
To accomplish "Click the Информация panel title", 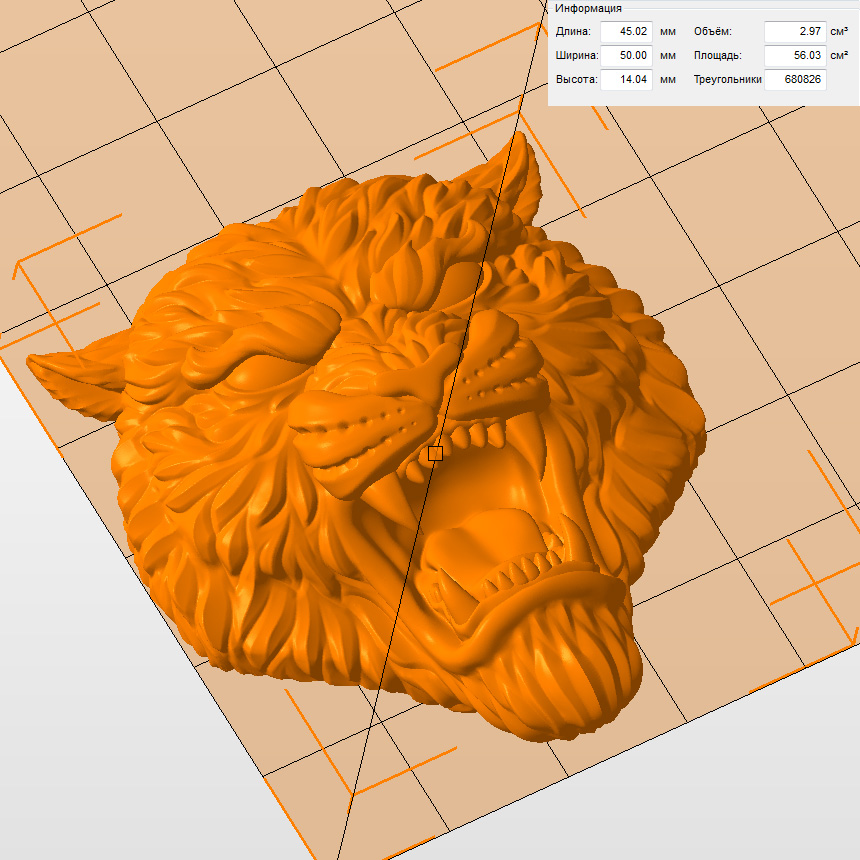I will click(589, 8).
